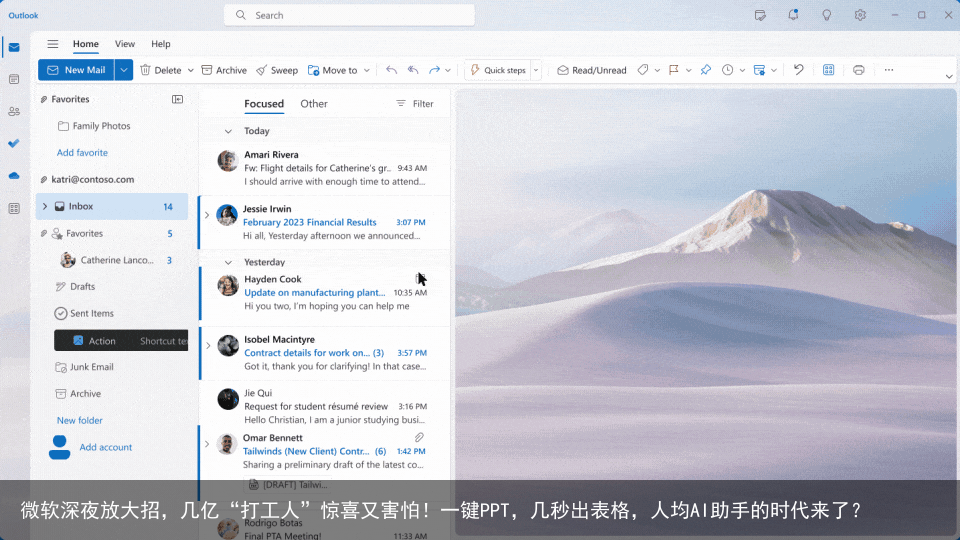Click the grid apps icon in toolbar
960x540 pixels.
click(828, 70)
